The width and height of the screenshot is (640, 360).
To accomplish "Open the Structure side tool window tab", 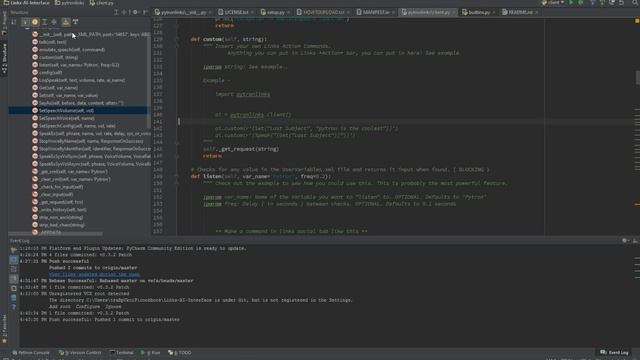I will (x=4, y=60).
